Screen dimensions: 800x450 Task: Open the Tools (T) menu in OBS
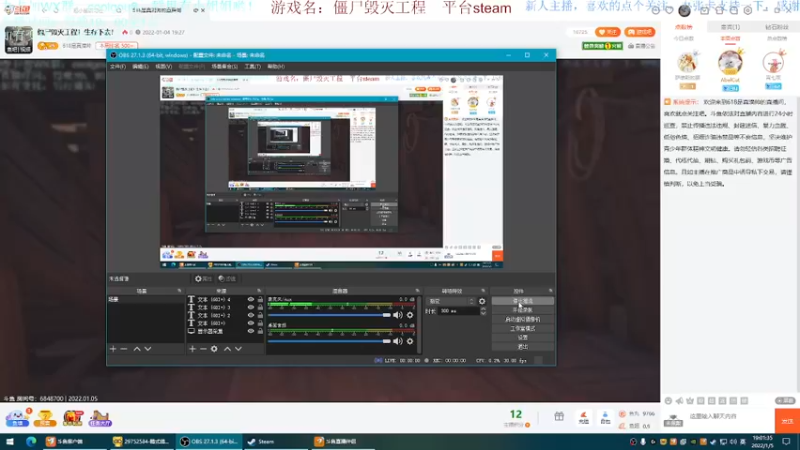[x=253, y=66]
